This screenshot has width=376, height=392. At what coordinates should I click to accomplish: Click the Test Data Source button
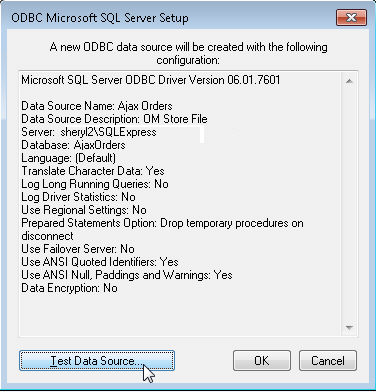coord(97,360)
